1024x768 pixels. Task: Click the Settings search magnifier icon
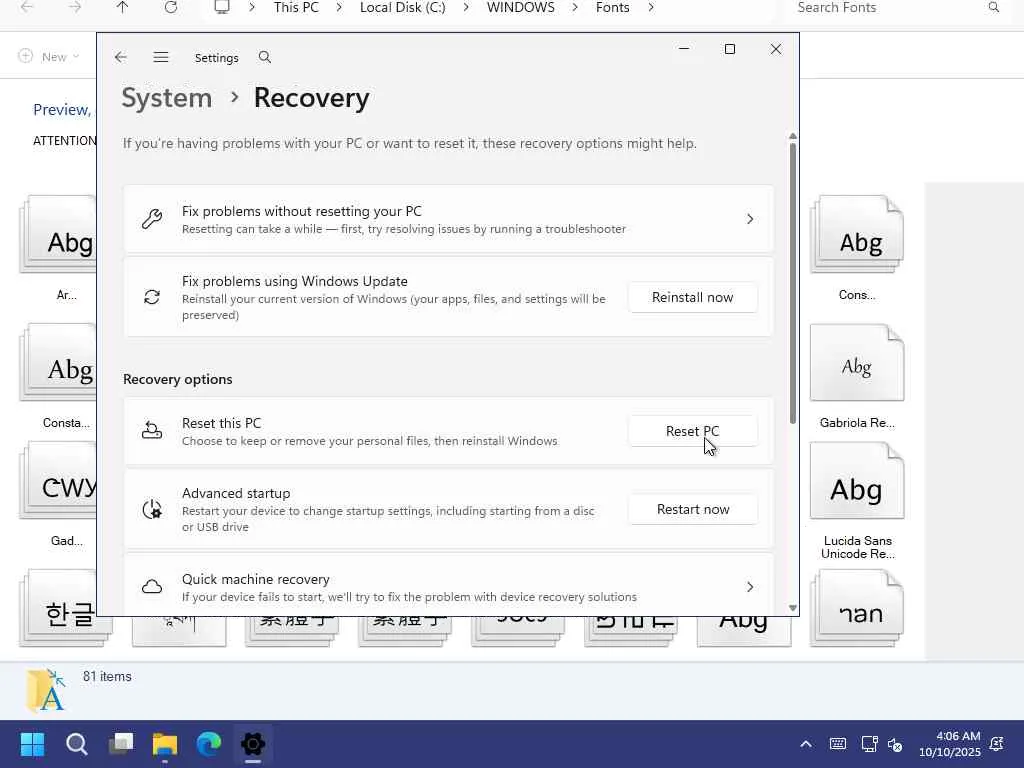point(264,57)
